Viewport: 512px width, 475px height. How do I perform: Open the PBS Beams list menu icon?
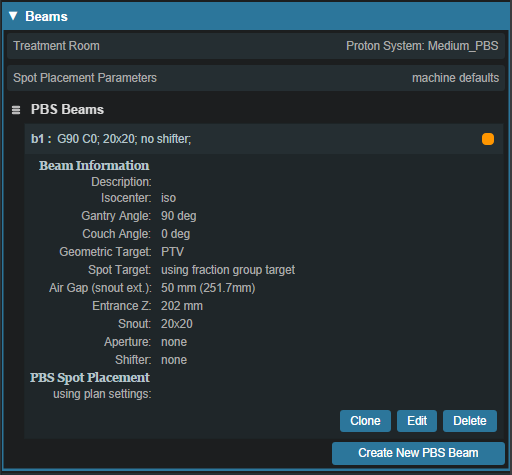click(x=16, y=110)
